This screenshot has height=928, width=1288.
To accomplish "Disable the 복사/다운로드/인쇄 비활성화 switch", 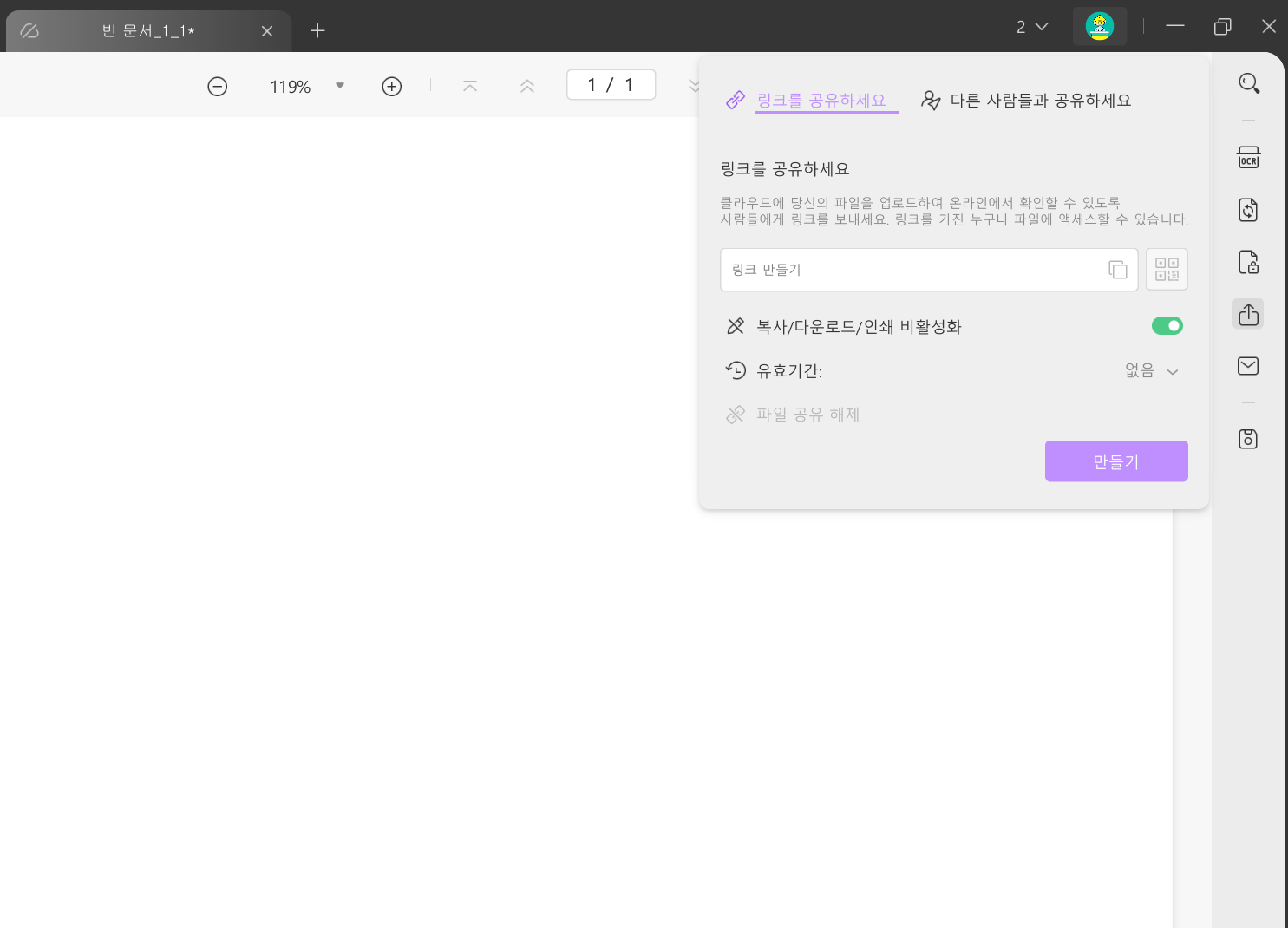I will [x=1167, y=326].
